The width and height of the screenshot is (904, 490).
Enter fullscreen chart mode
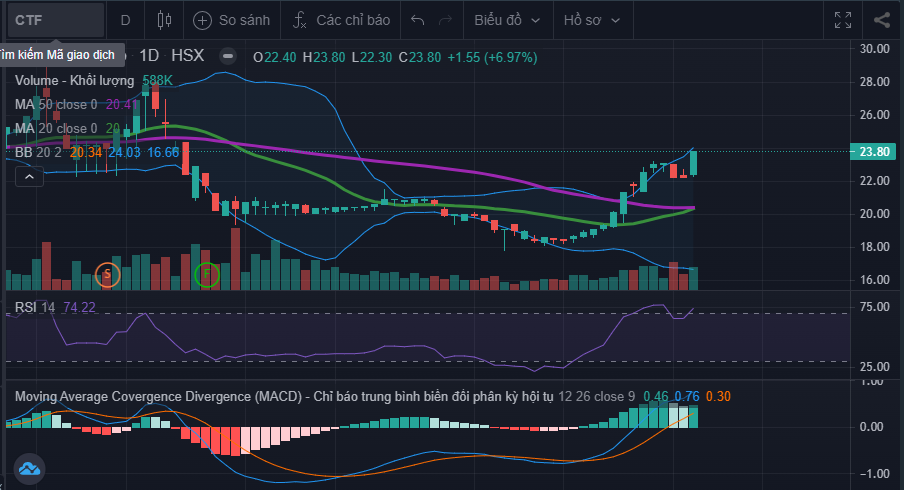coord(843,20)
